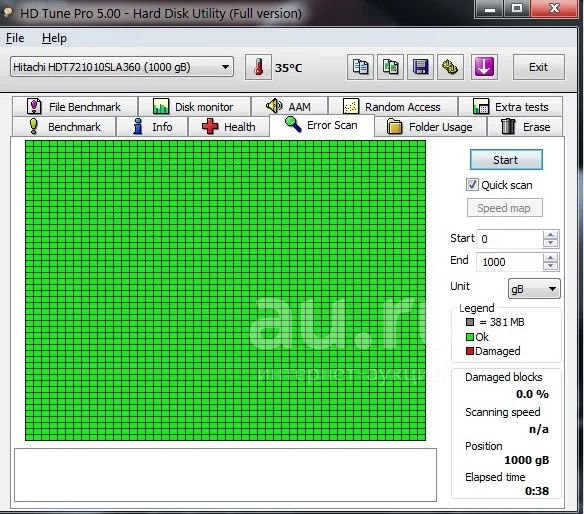The height and width of the screenshot is (514, 584).
Task: Decrease the End value with down arrow
Action: (x=550, y=265)
